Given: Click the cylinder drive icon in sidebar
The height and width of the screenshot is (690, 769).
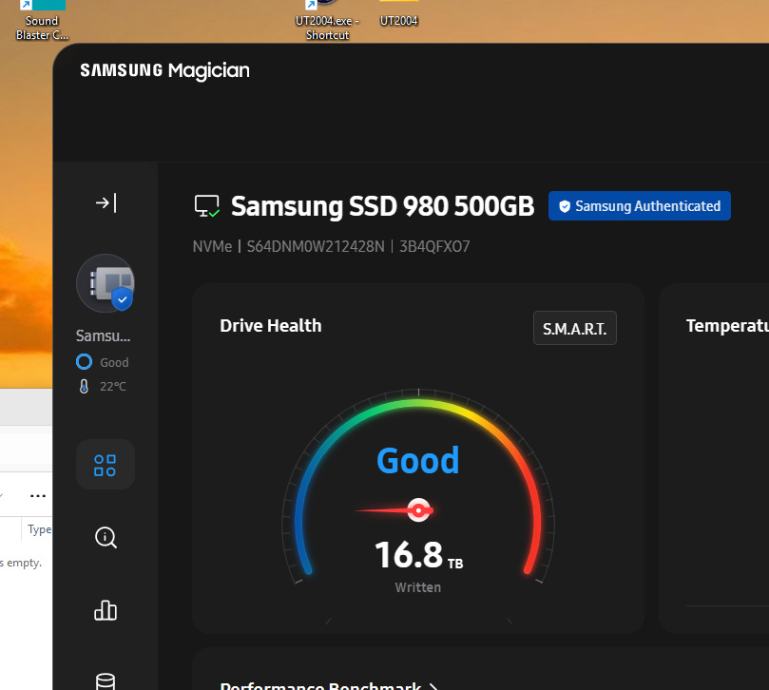Looking at the screenshot, I should 105,680.
